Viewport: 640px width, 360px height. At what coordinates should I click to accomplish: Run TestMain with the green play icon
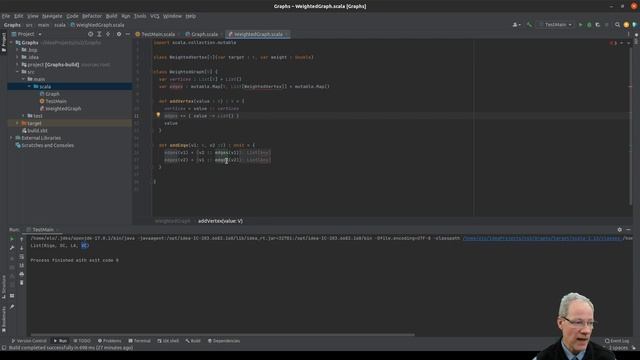580,25
